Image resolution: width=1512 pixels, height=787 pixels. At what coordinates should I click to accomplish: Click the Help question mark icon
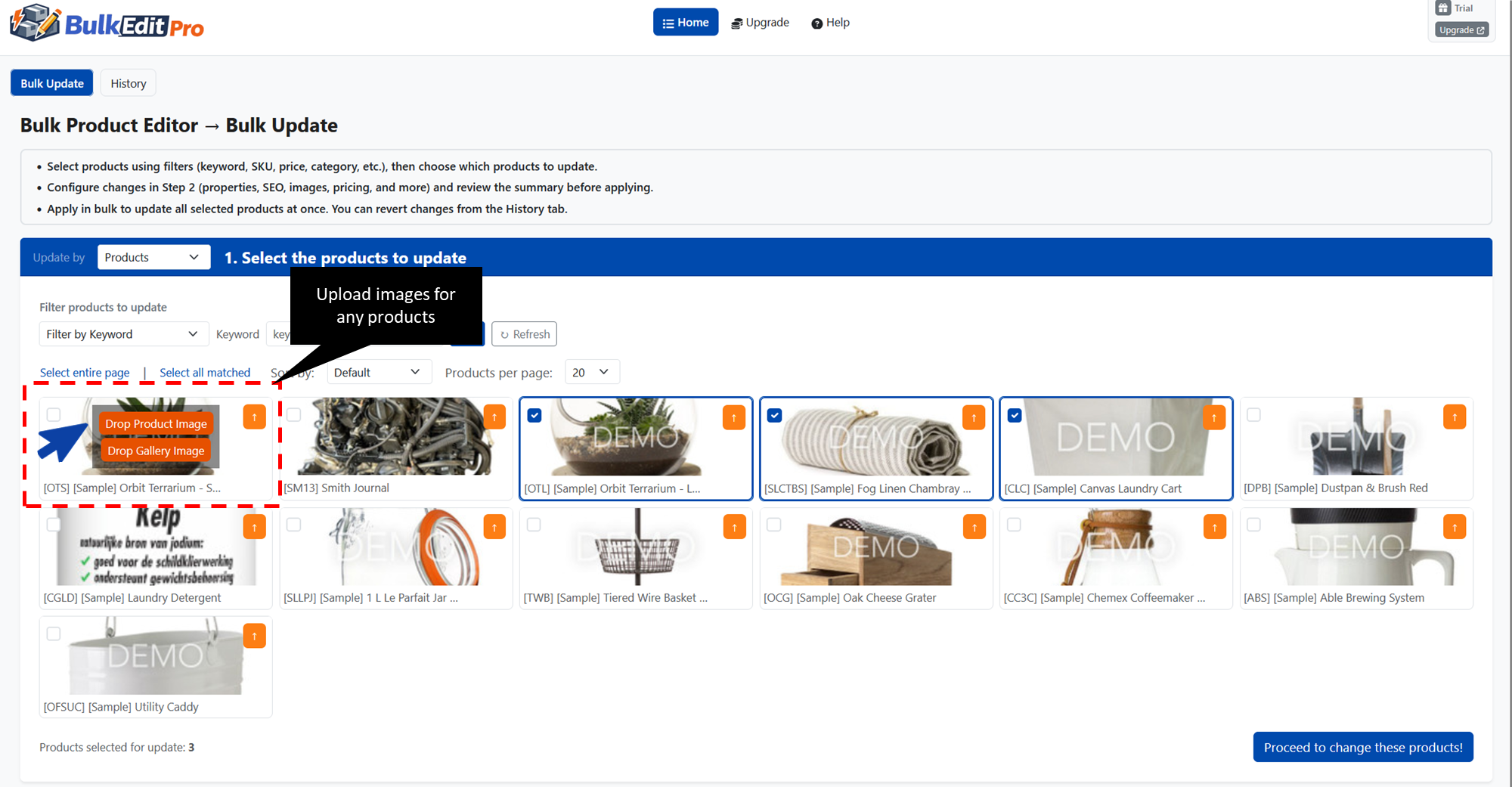(817, 23)
